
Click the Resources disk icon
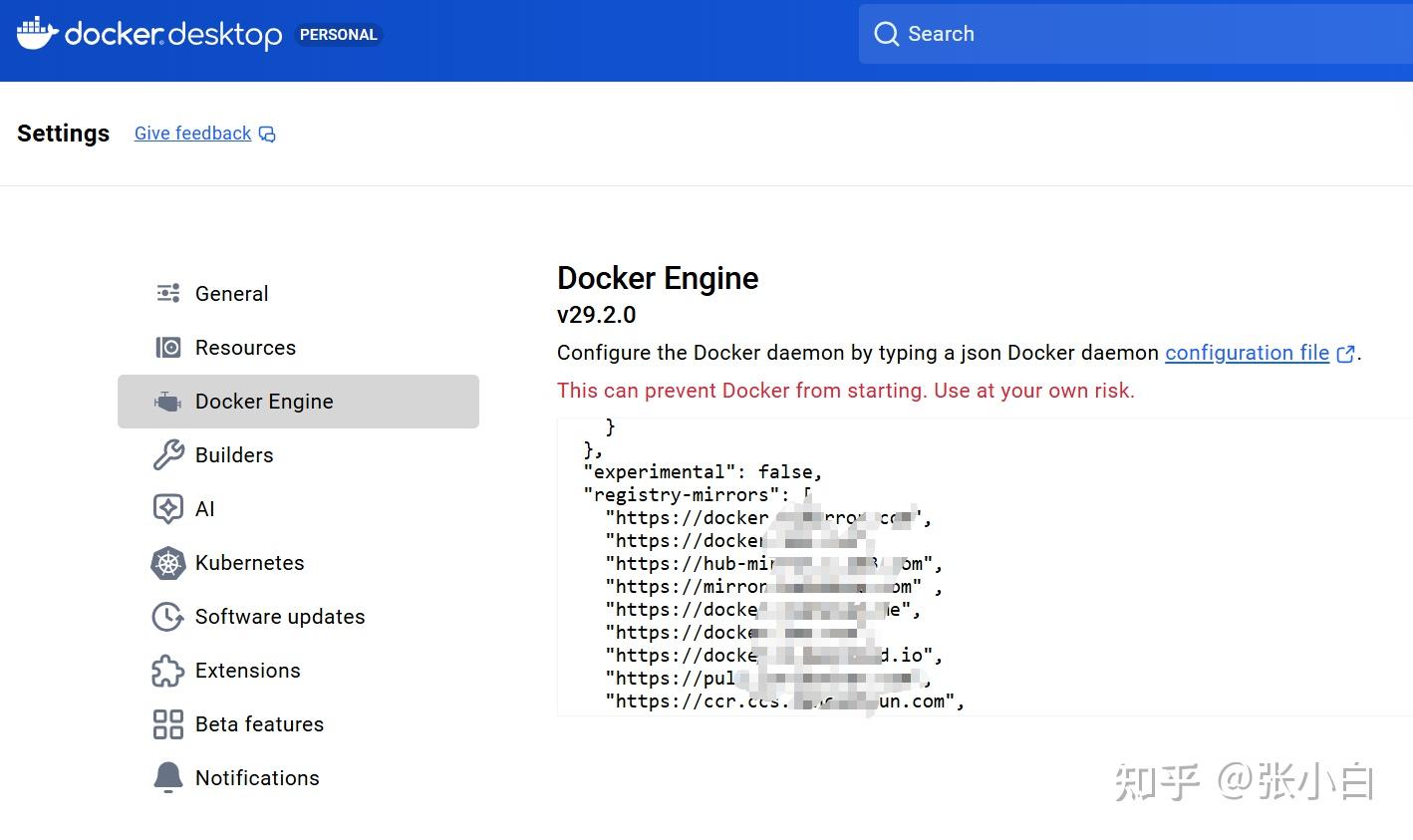point(168,348)
